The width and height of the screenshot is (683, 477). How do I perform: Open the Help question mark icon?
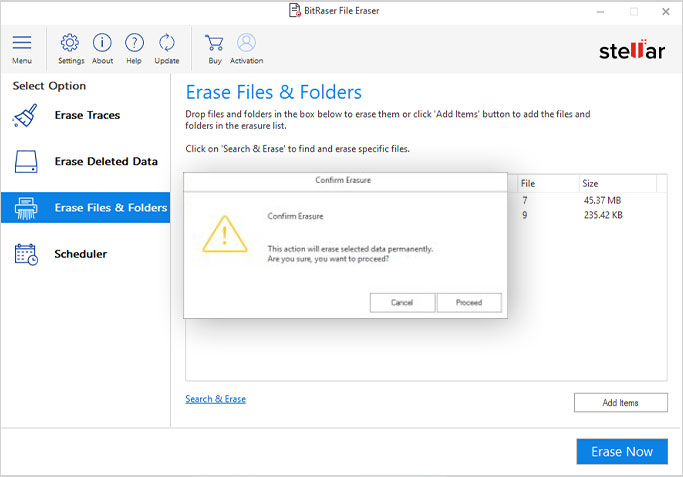click(x=134, y=42)
